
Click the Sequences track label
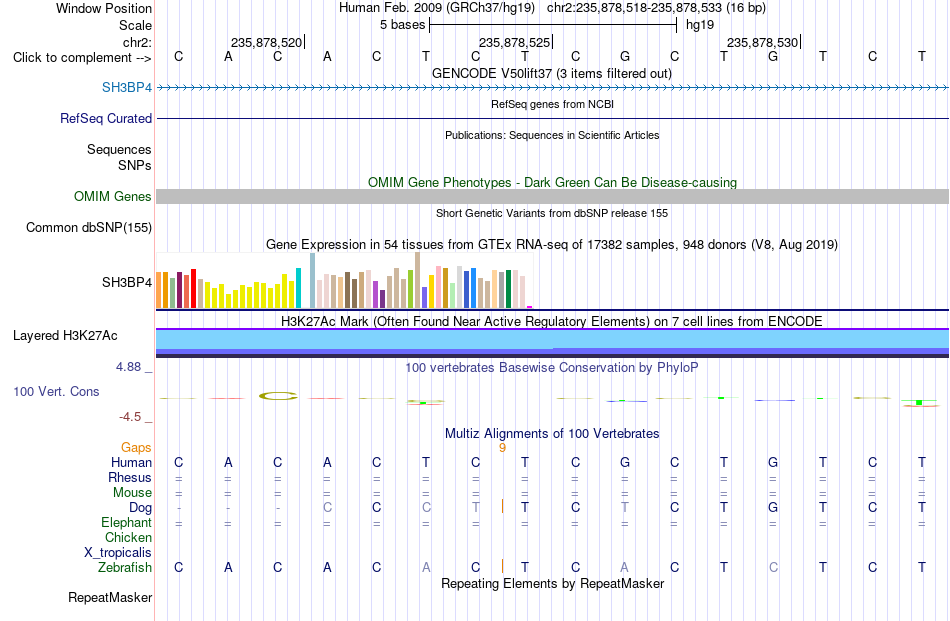click(x=119, y=149)
